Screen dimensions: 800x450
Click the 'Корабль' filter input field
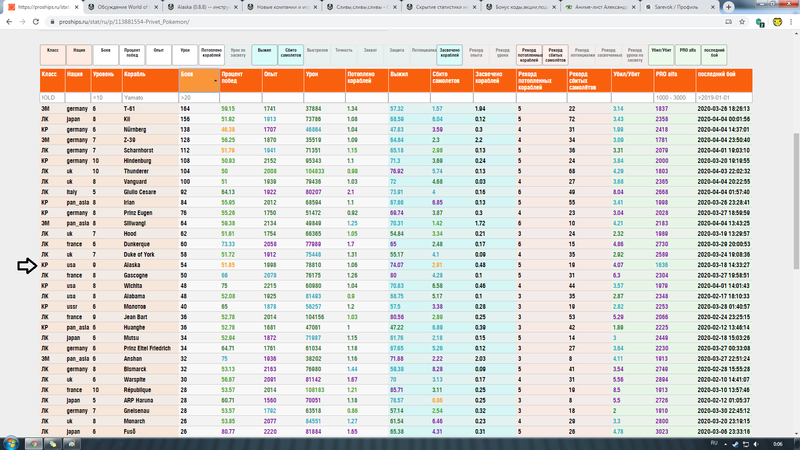point(149,97)
